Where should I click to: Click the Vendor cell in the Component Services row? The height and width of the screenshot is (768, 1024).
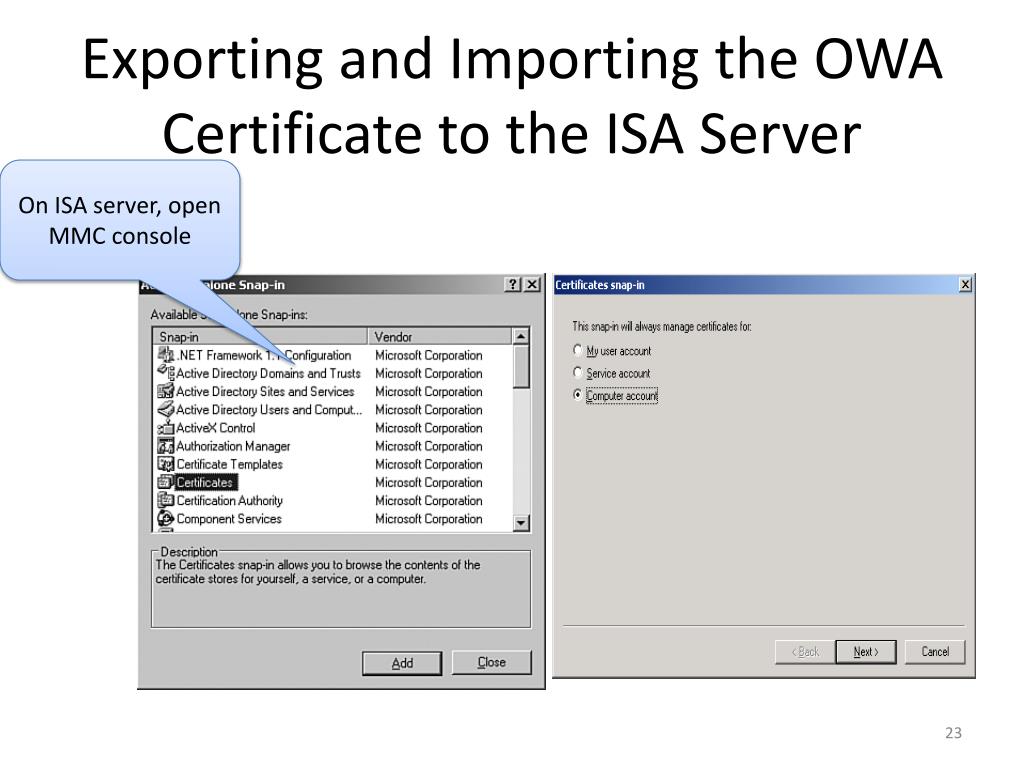(x=428, y=519)
